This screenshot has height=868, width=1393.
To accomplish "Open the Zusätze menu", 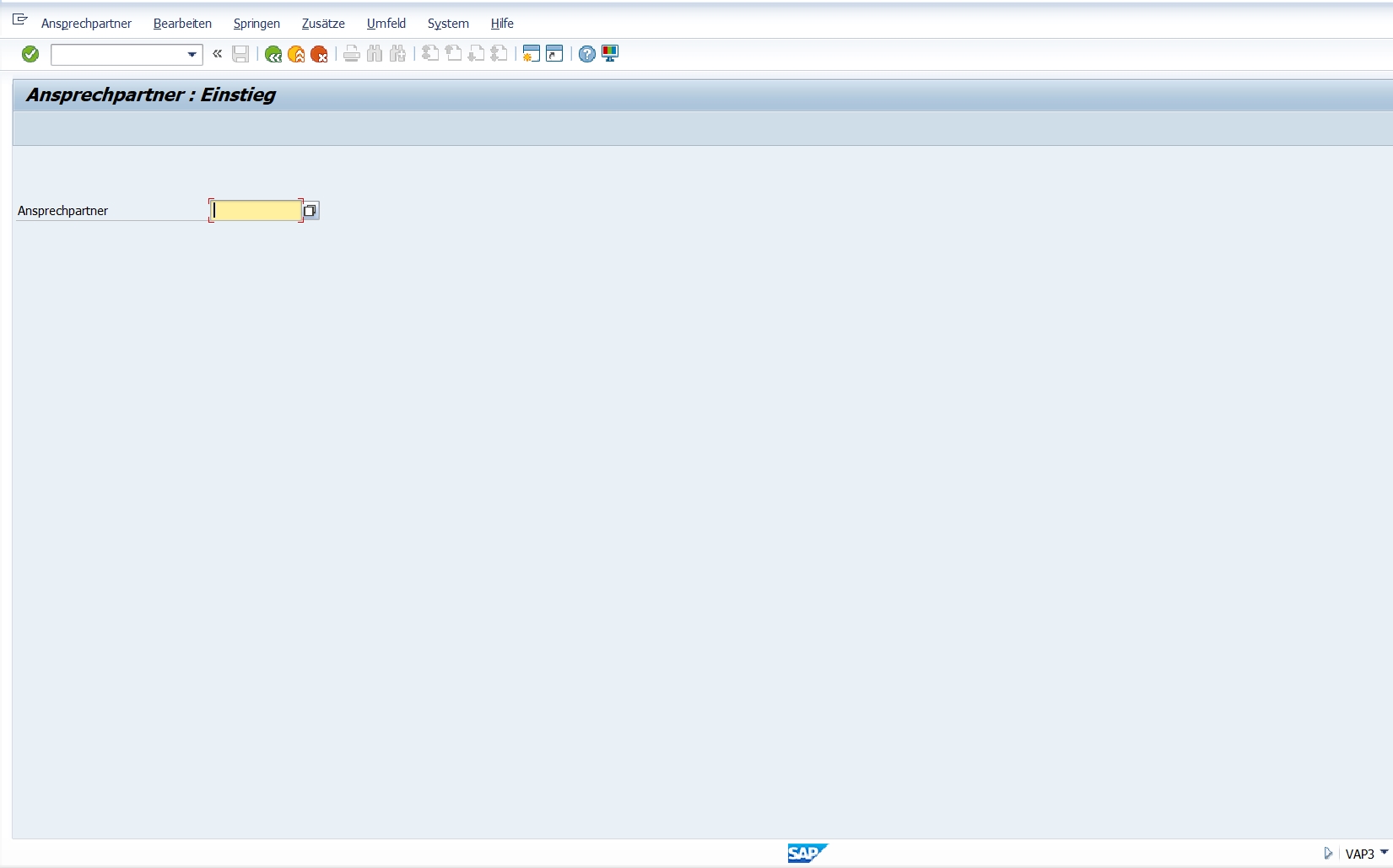I will pyautogui.click(x=323, y=24).
